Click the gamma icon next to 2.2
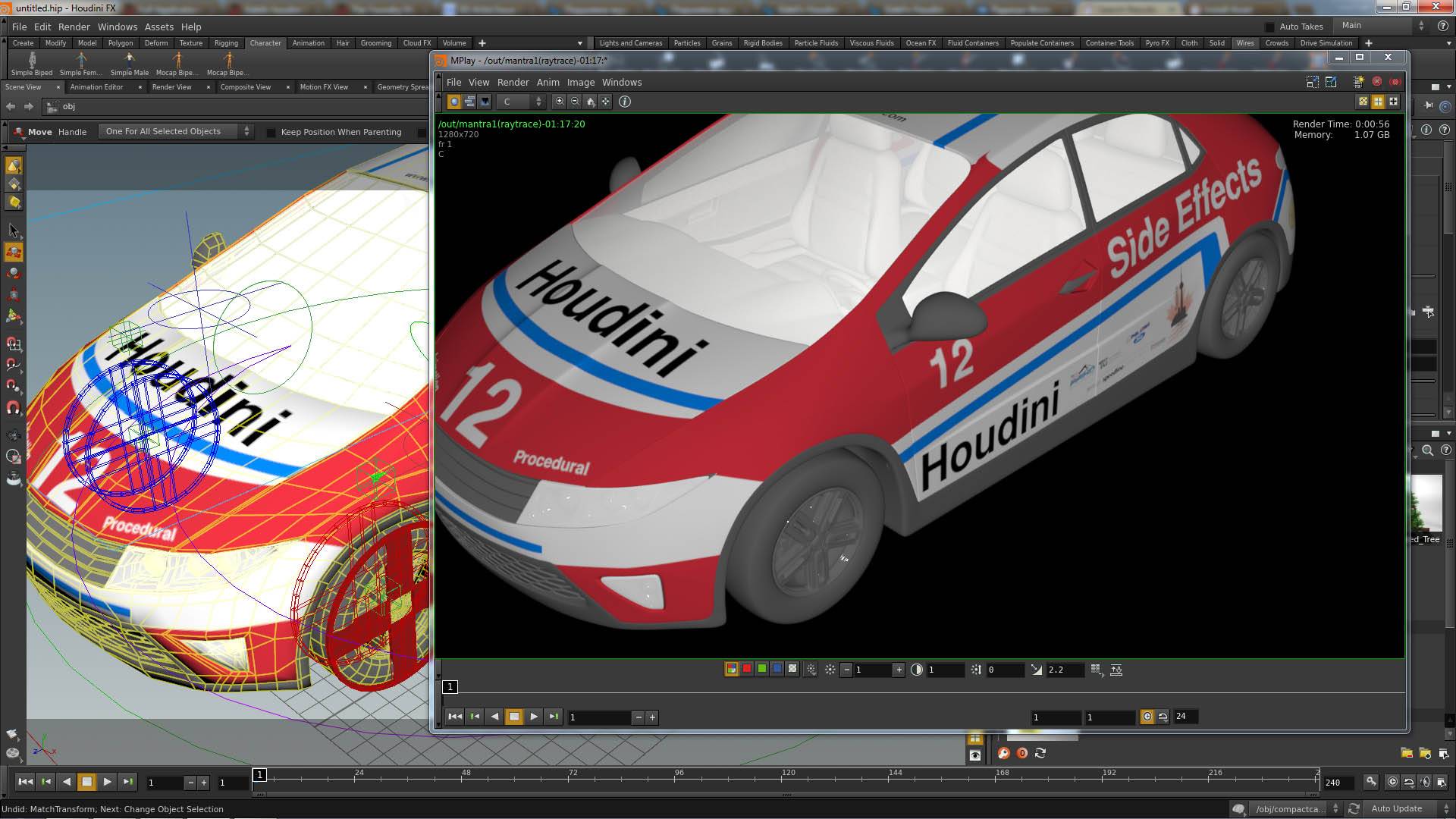Viewport: 1456px width, 819px height. tap(1037, 670)
